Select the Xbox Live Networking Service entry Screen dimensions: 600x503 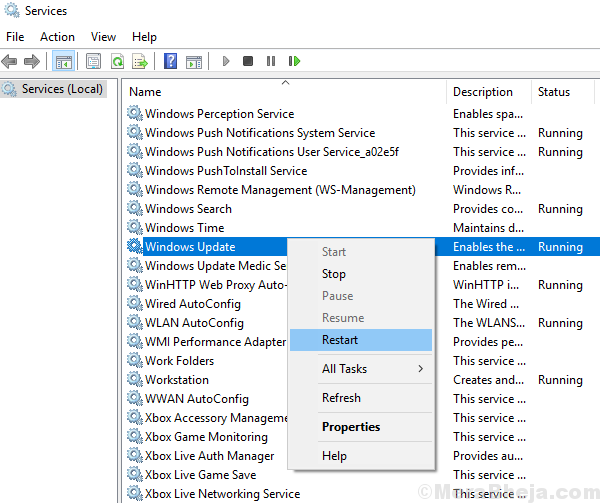[222, 494]
